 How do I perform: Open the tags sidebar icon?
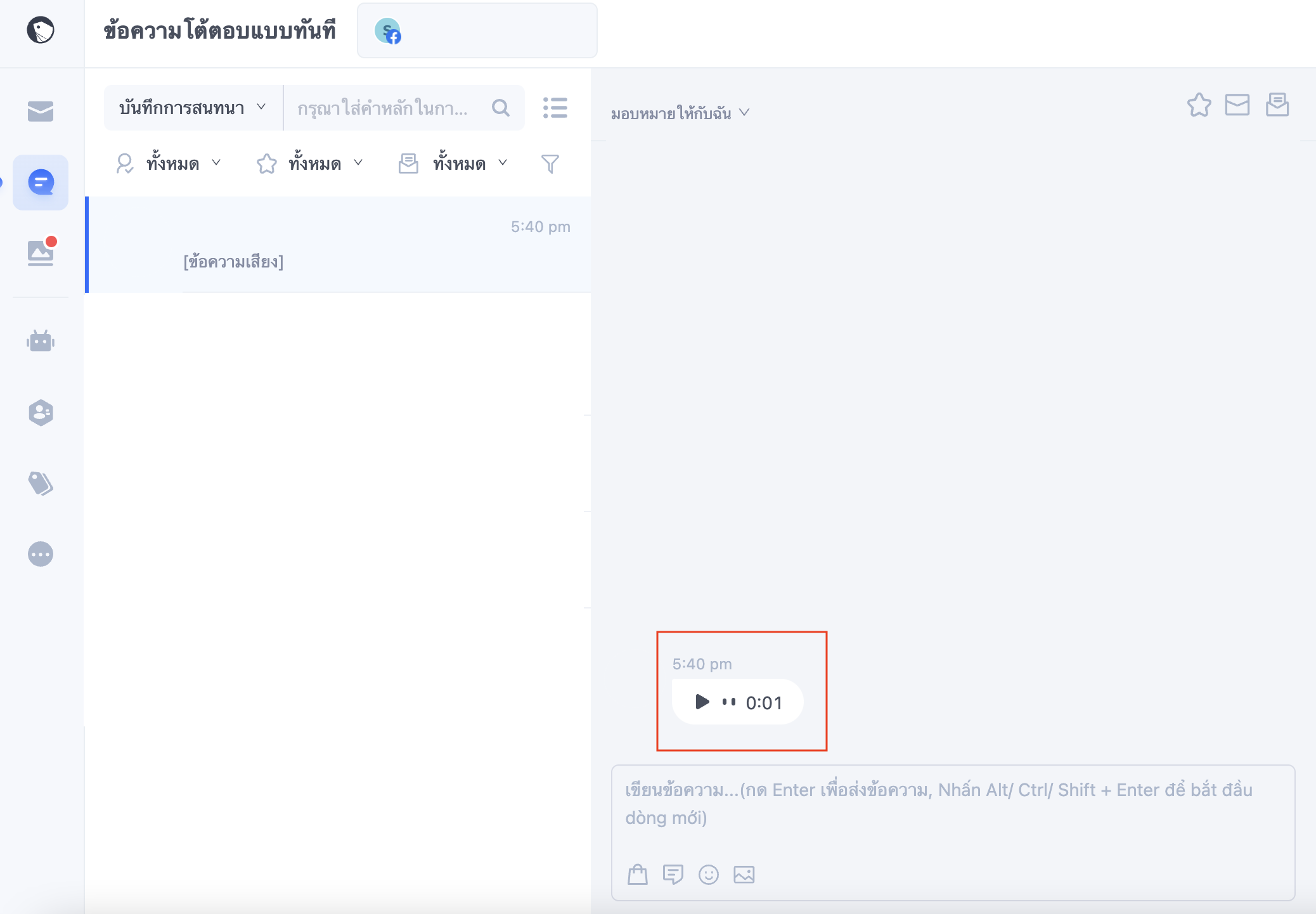click(41, 483)
